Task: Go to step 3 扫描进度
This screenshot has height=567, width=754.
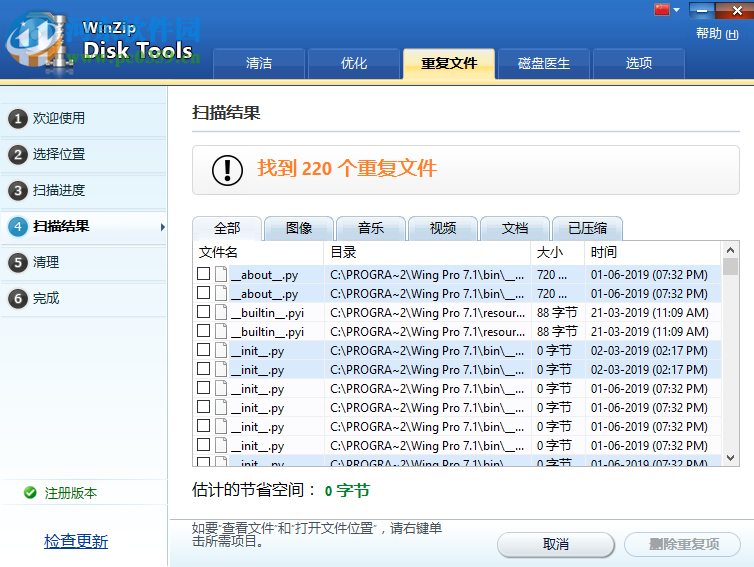Action: point(83,190)
